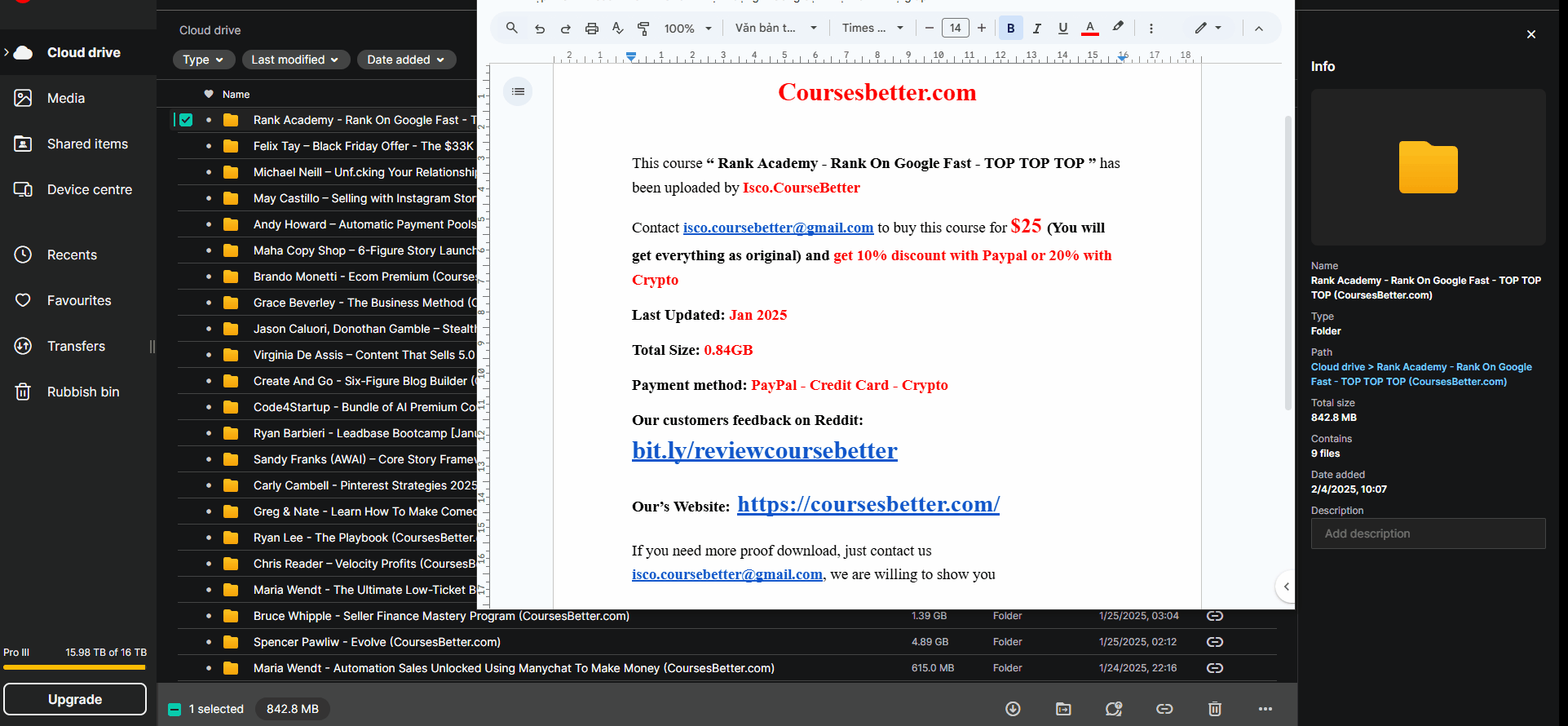Download the selected folder
Viewport: 1568px width, 726px height.
pyautogui.click(x=1013, y=709)
